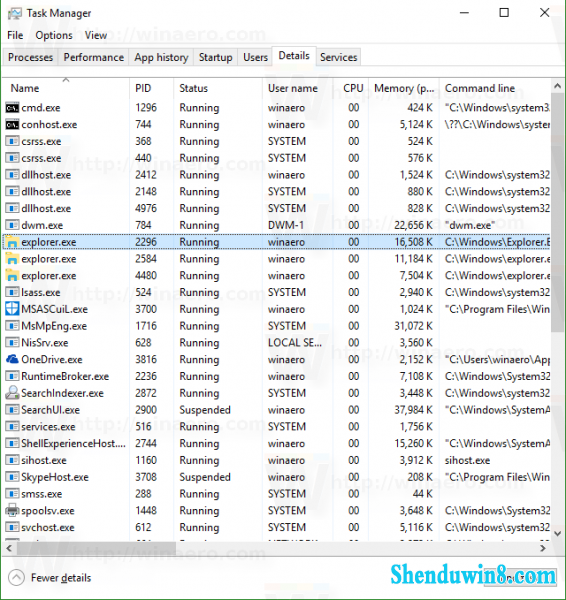Image resolution: width=566 pixels, height=600 pixels.
Task: Click folder icon of explorer.exe PID 4480
Action: click(12, 276)
